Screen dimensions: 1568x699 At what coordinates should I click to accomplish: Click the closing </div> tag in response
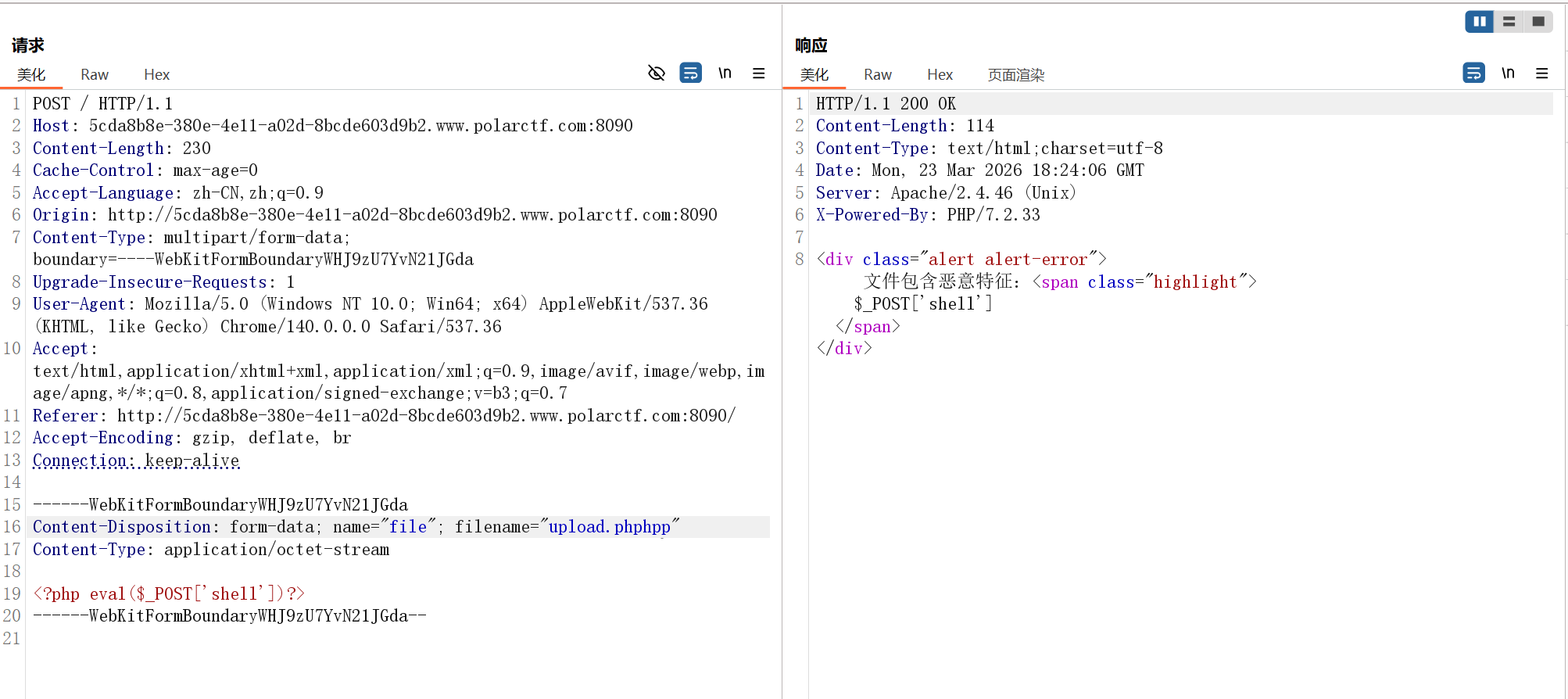pos(844,349)
